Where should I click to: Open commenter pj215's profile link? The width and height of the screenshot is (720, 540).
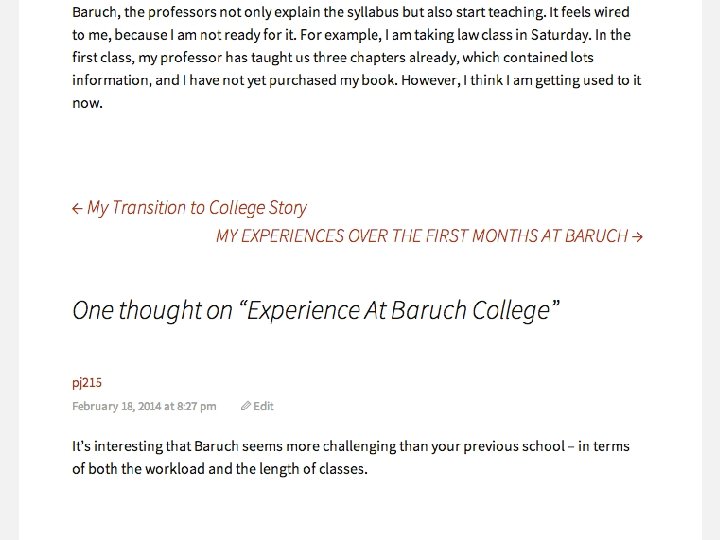tap(87, 382)
